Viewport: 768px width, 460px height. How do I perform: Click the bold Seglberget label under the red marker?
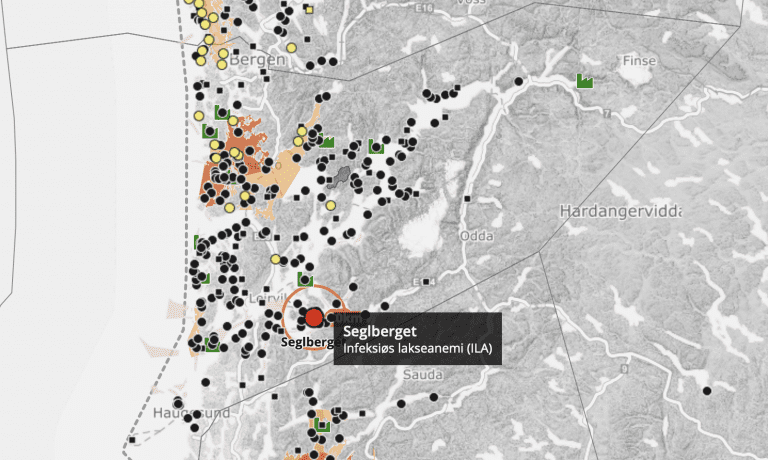pyautogui.click(x=311, y=341)
